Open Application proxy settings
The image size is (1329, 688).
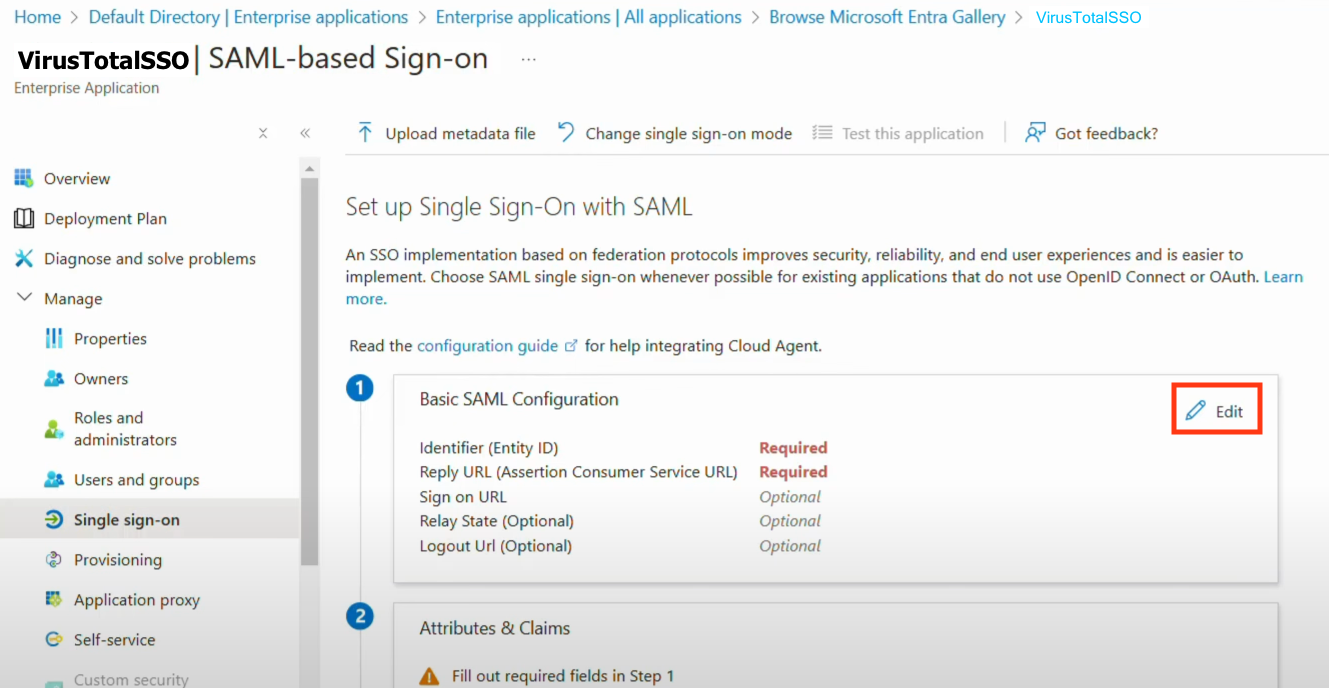[x=137, y=599]
